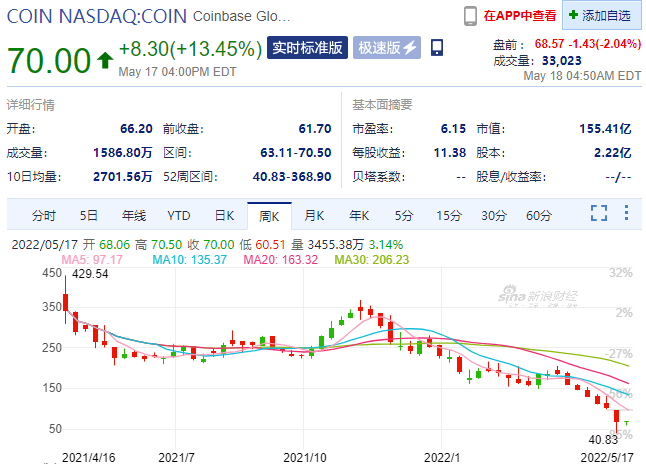Click the 基本面摘要 section heading

click(x=382, y=105)
